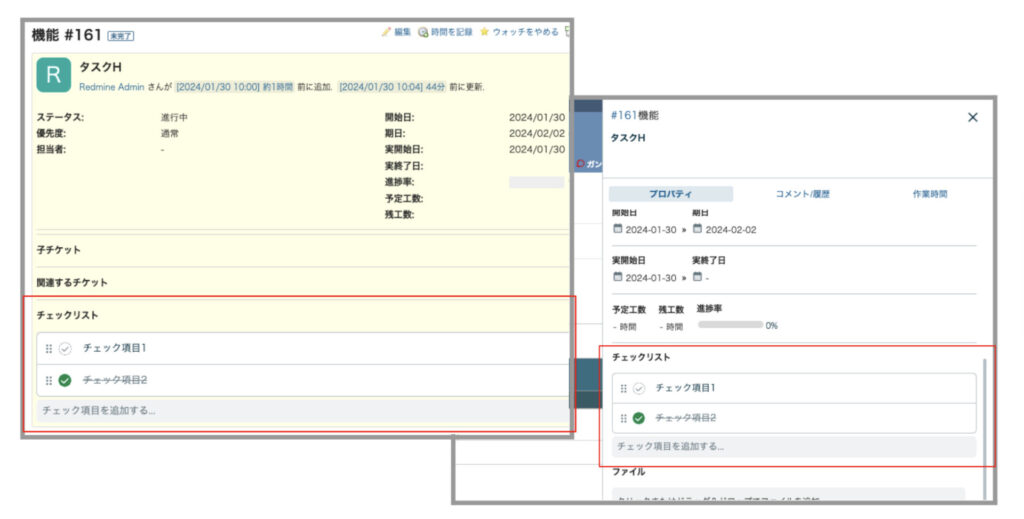This screenshot has height=519, width=1024.
Task: Click the 時間を記録 clock icon
Action: pos(423,31)
